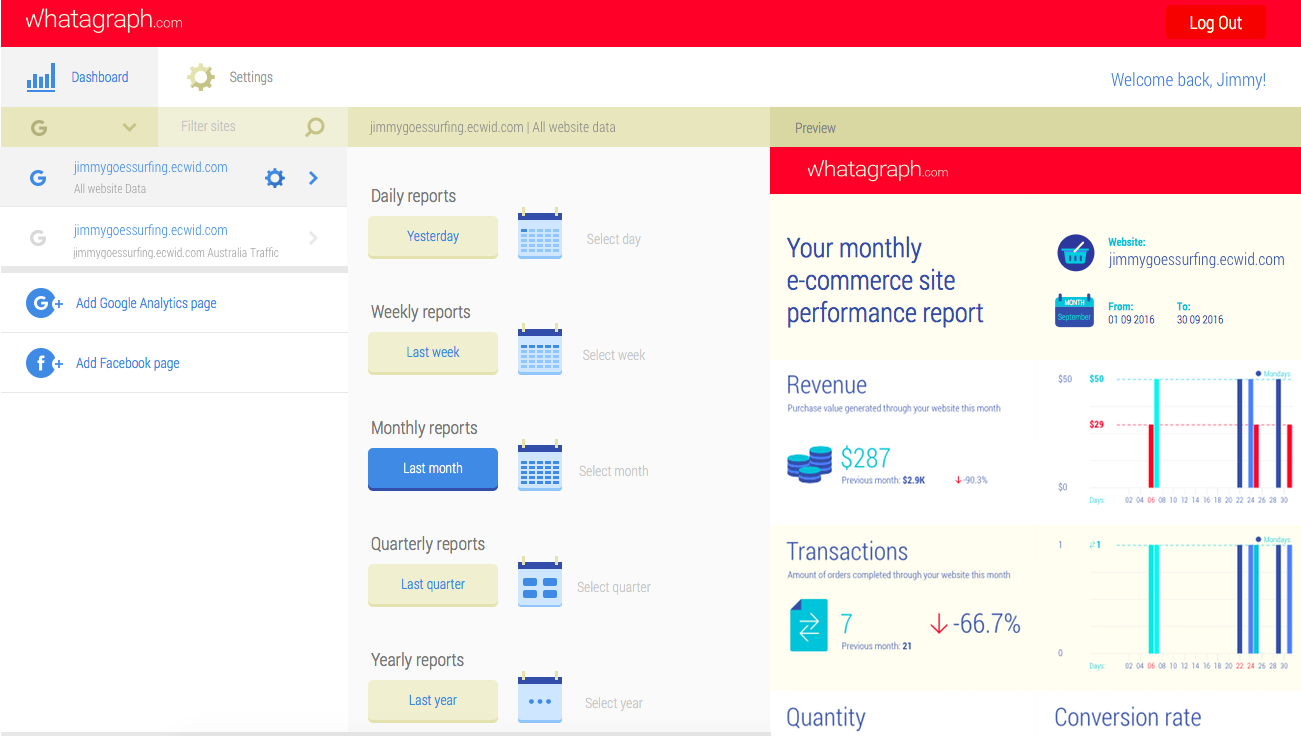Open the Select month calendar icon
The image size is (1301, 736).
540,467
